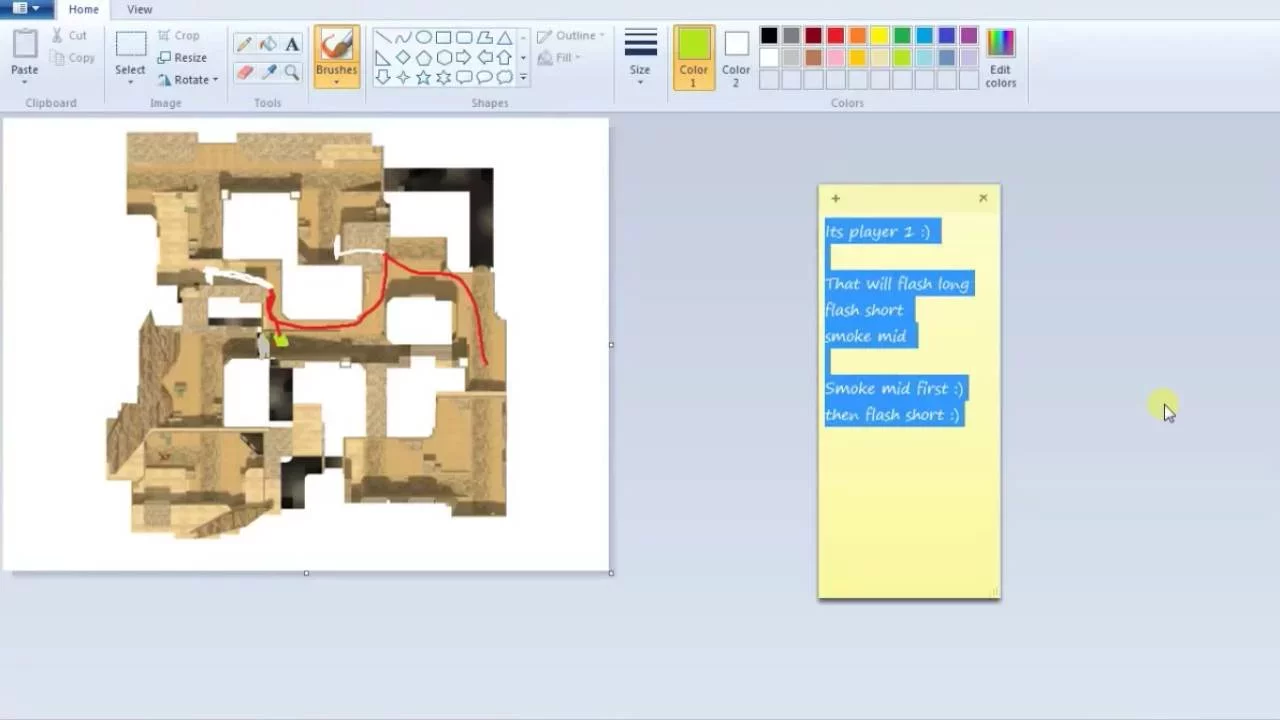Open the Brushes dropdown arrow
This screenshot has height=720, width=1280.
336,81
